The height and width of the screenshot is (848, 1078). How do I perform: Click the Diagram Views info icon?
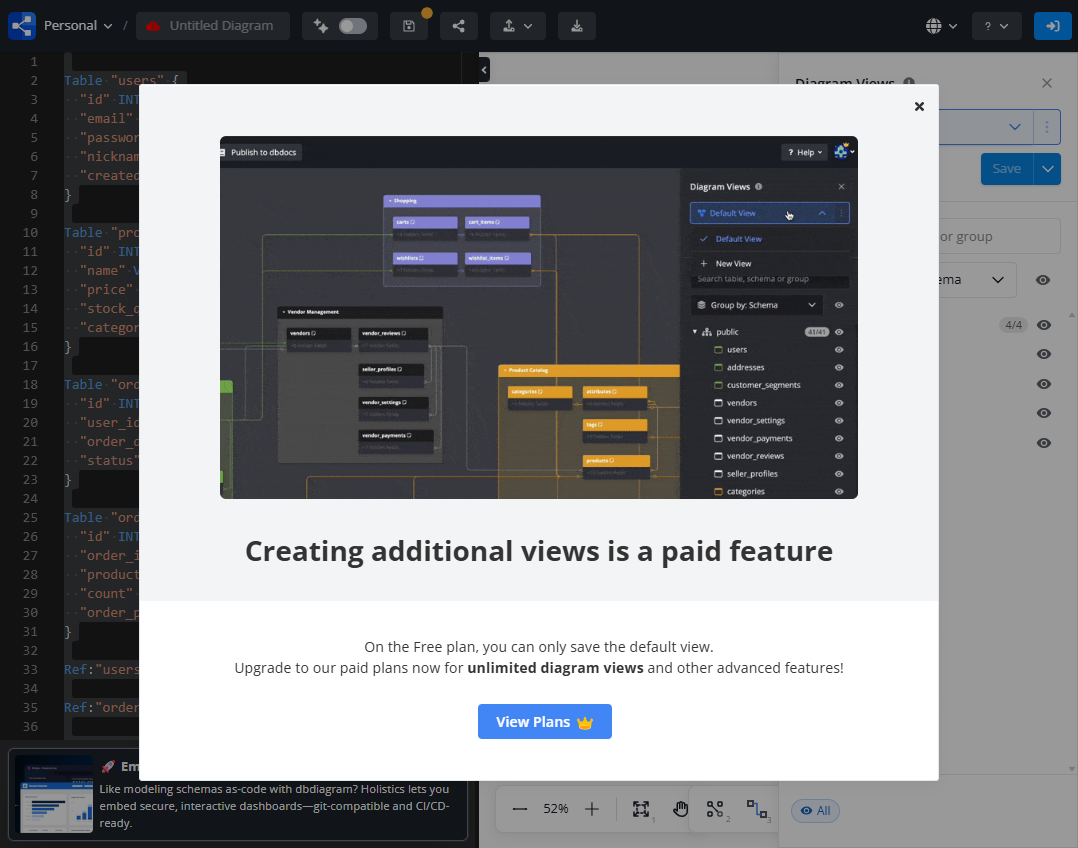(x=909, y=82)
